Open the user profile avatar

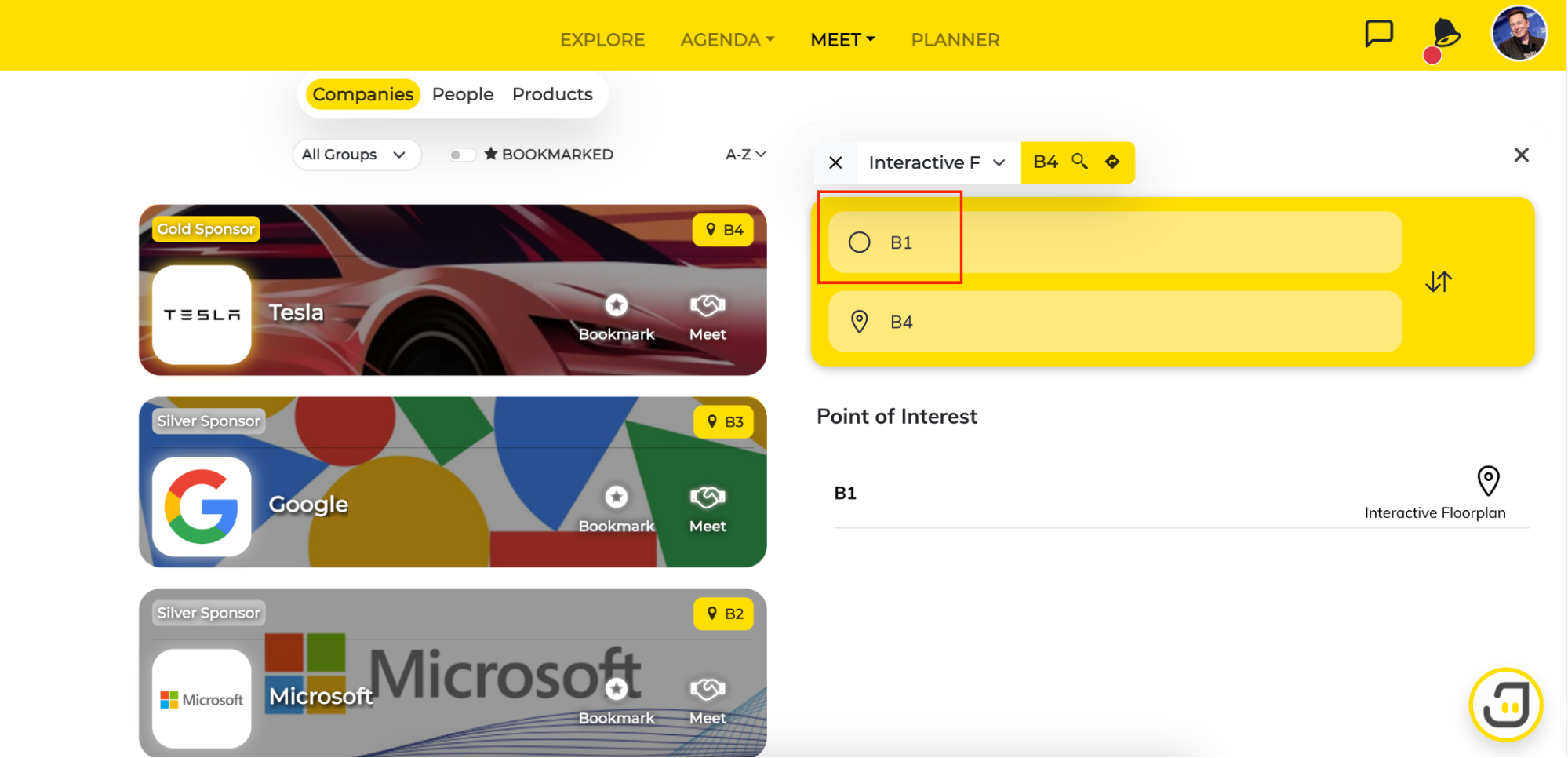click(1519, 34)
